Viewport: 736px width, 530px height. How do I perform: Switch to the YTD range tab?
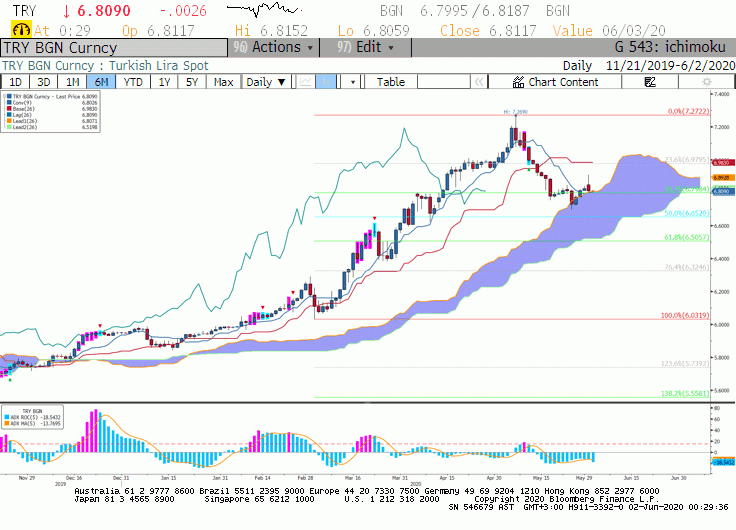(133, 82)
